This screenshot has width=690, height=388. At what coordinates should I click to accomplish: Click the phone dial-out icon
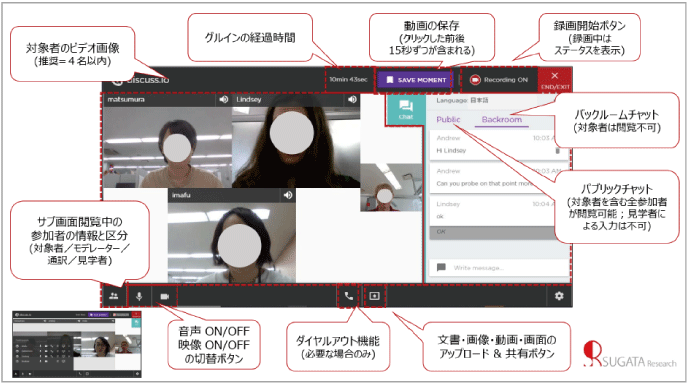pos(350,296)
